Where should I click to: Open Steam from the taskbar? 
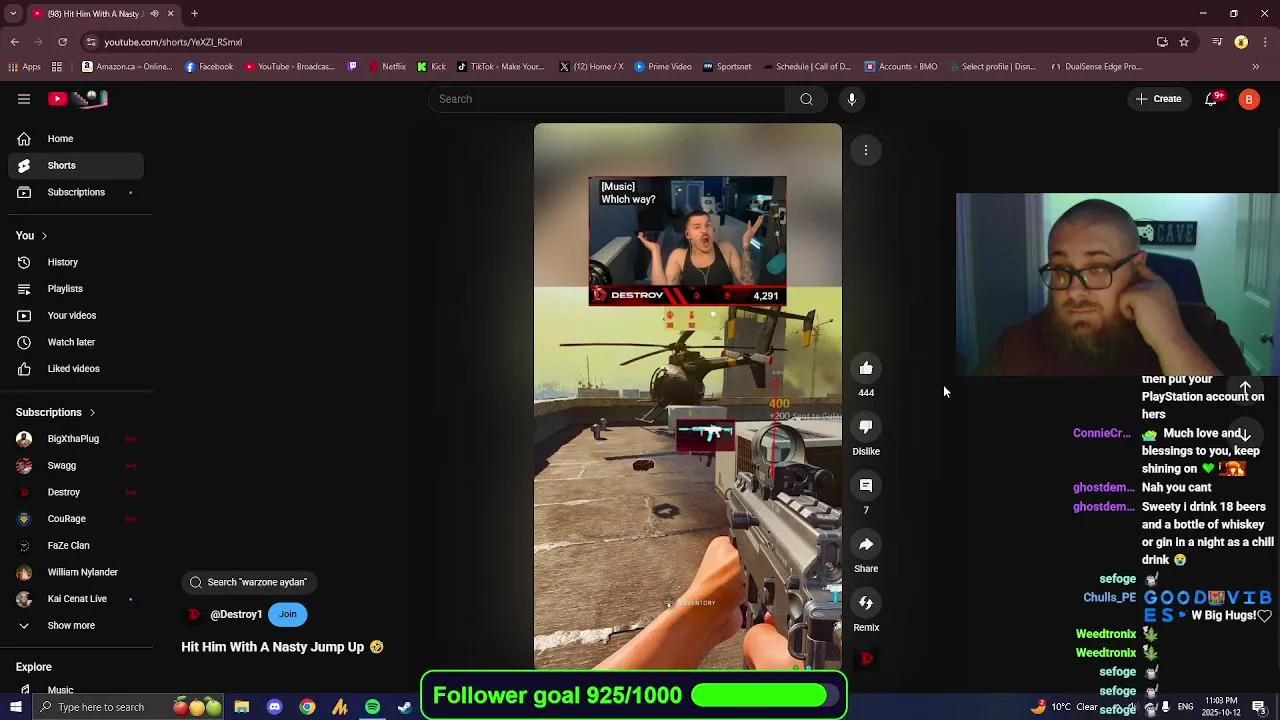pos(405,707)
